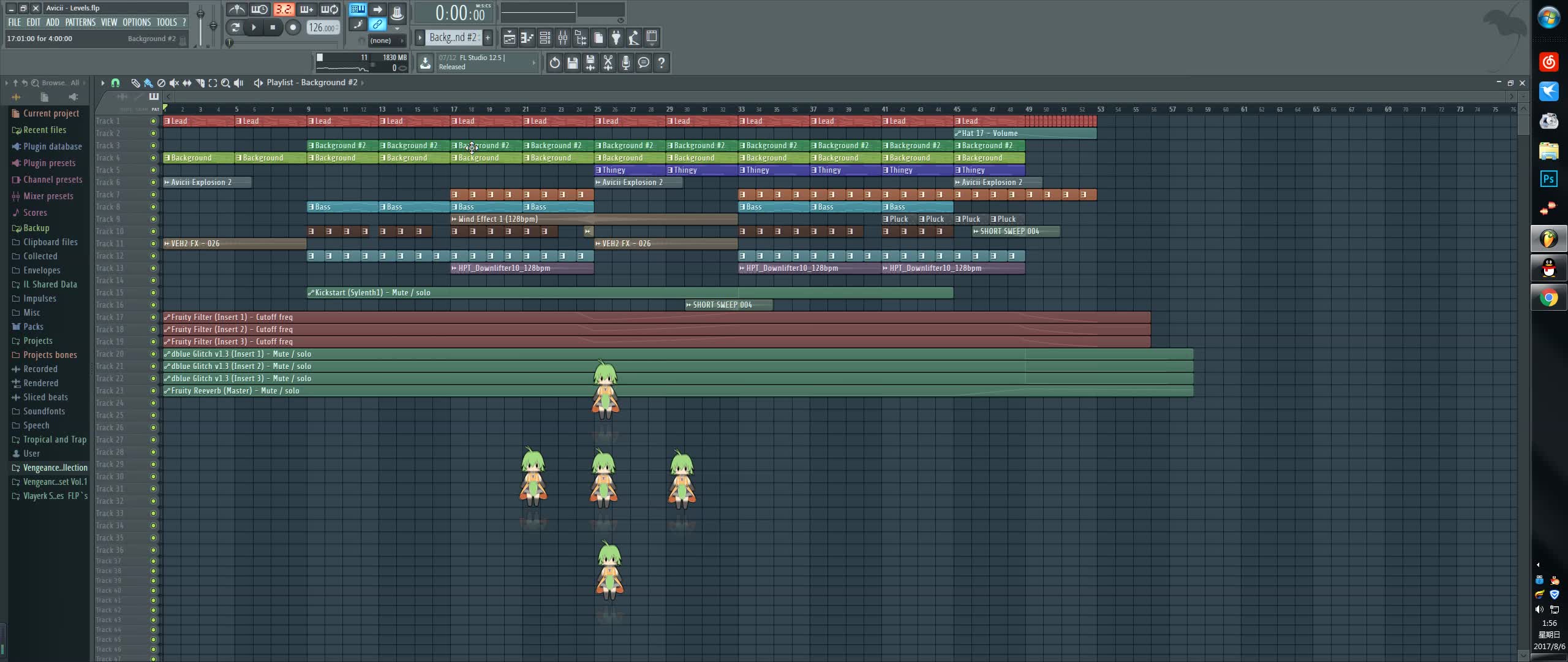Click the Background #2 pattern dropdown
The height and width of the screenshot is (662, 1568).
[x=453, y=37]
